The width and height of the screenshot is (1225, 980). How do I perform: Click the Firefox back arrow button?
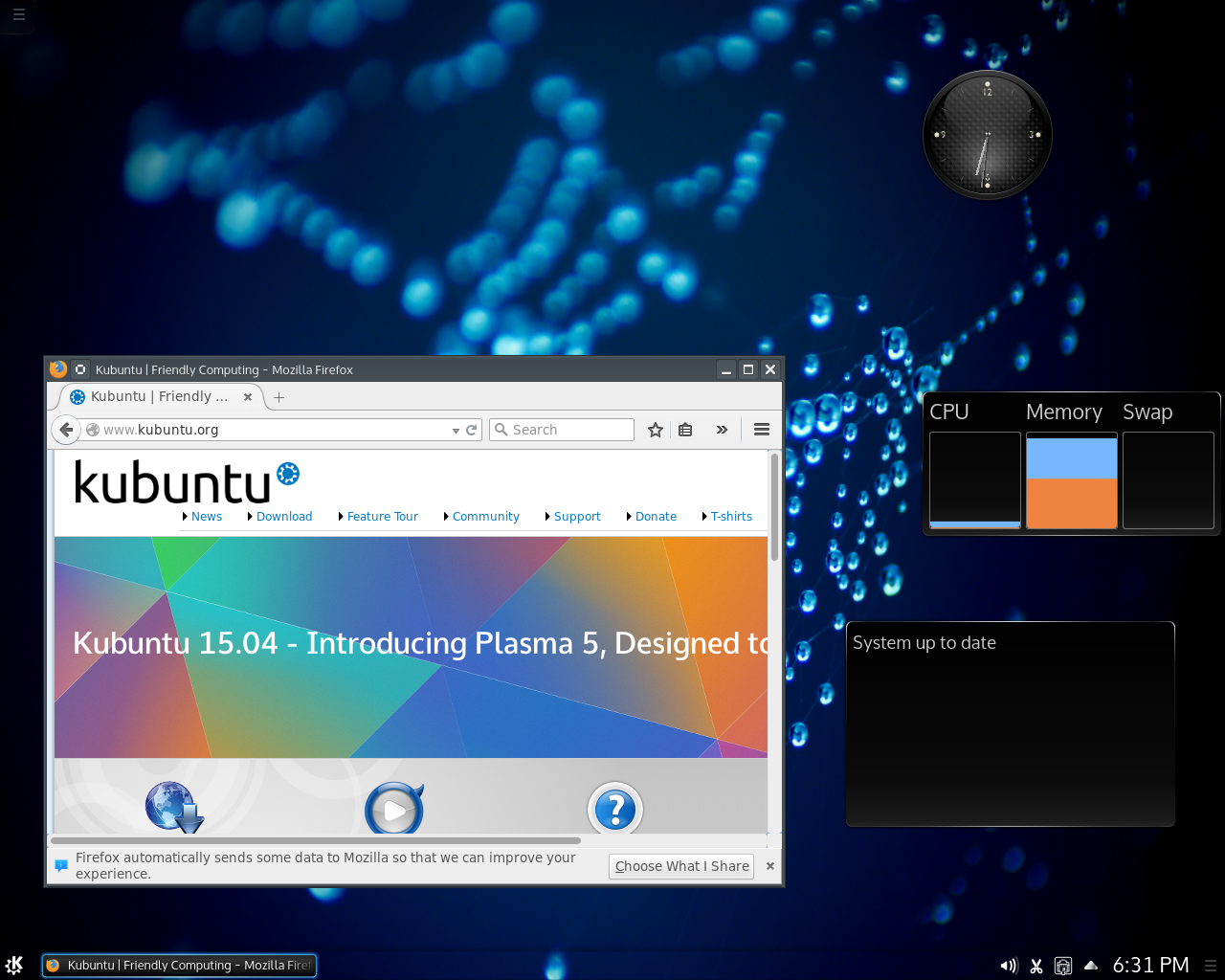click(x=66, y=430)
